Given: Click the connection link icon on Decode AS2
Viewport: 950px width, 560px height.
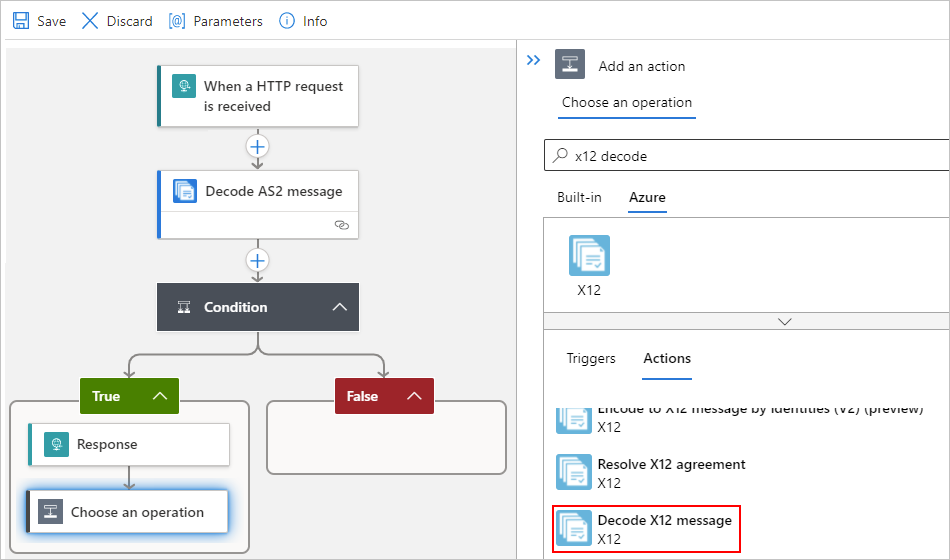Looking at the screenshot, I should (x=341, y=226).
